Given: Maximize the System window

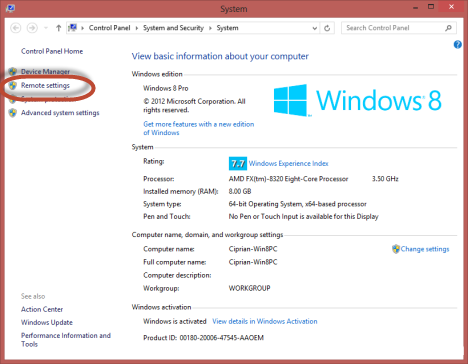Looking at the screenshot, I should point(431,7).
